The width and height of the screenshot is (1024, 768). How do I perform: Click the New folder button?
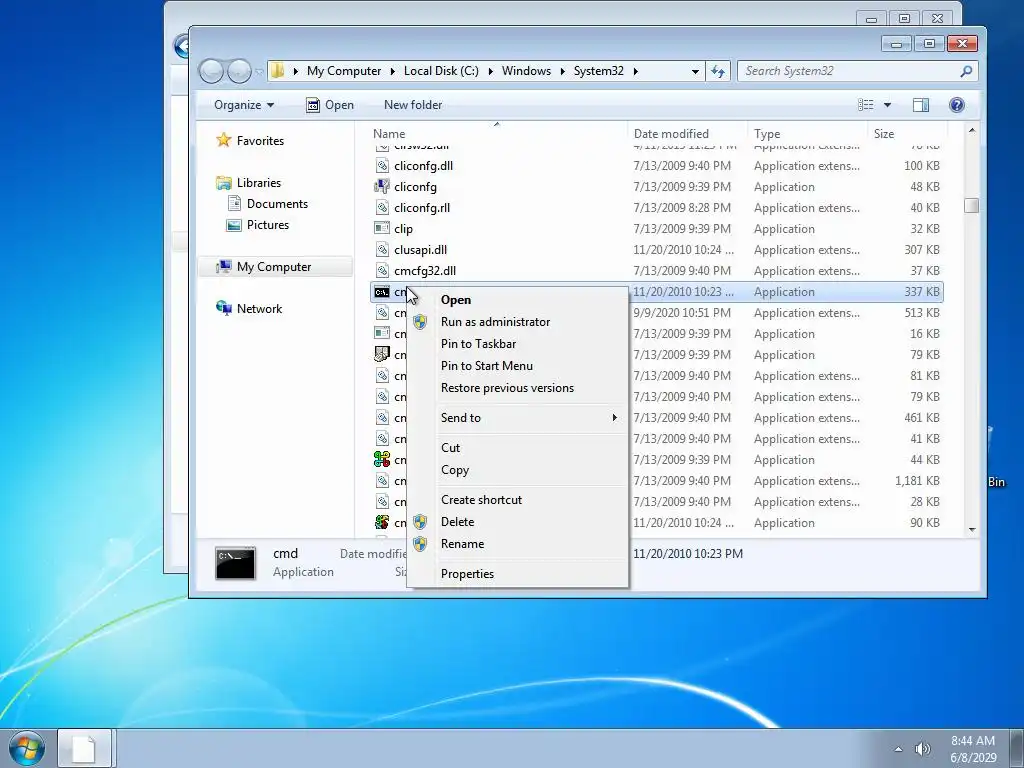click(x=413, y=104)
